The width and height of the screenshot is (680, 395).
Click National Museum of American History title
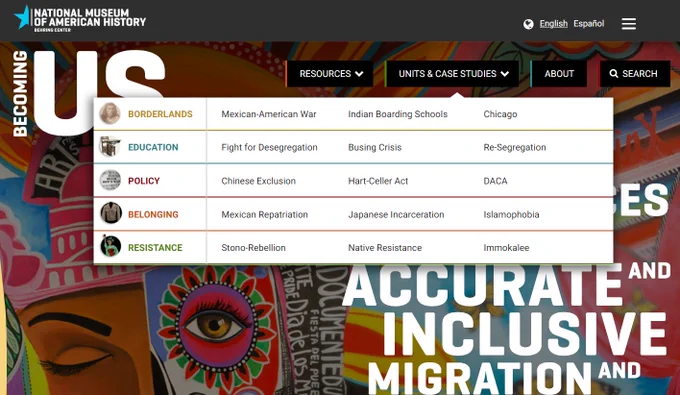click(x=90, y=18)
